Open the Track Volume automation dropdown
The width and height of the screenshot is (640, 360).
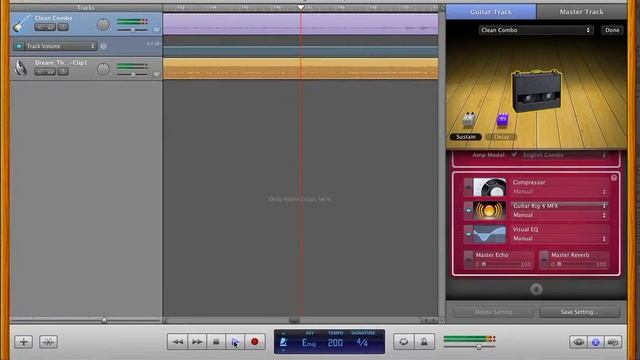tap(60, 46)
